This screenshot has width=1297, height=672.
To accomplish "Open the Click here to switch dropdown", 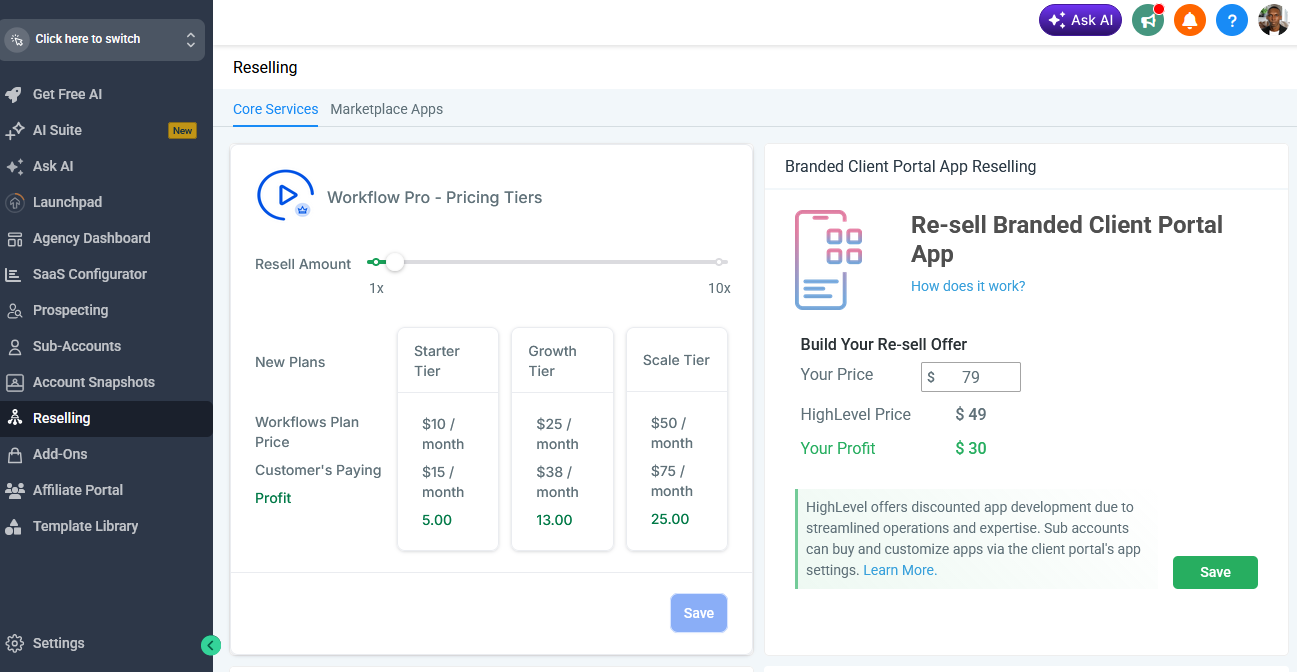I will (x=102, y=39).
